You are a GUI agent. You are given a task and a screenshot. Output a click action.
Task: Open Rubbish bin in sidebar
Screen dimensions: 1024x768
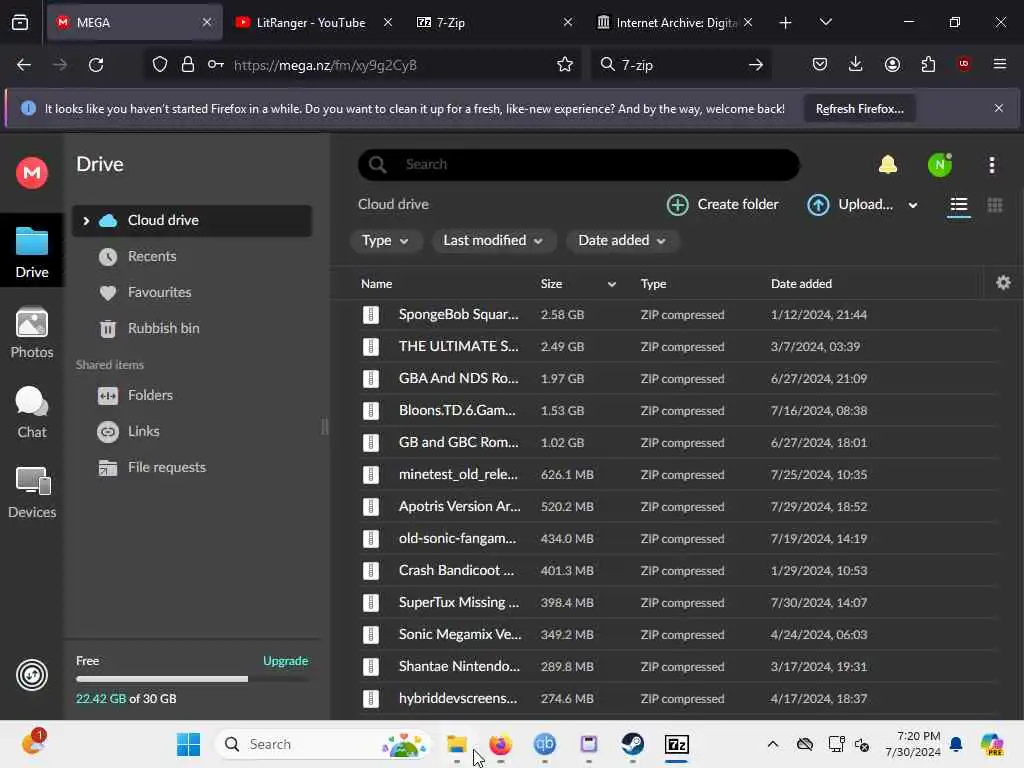point(192,328)
